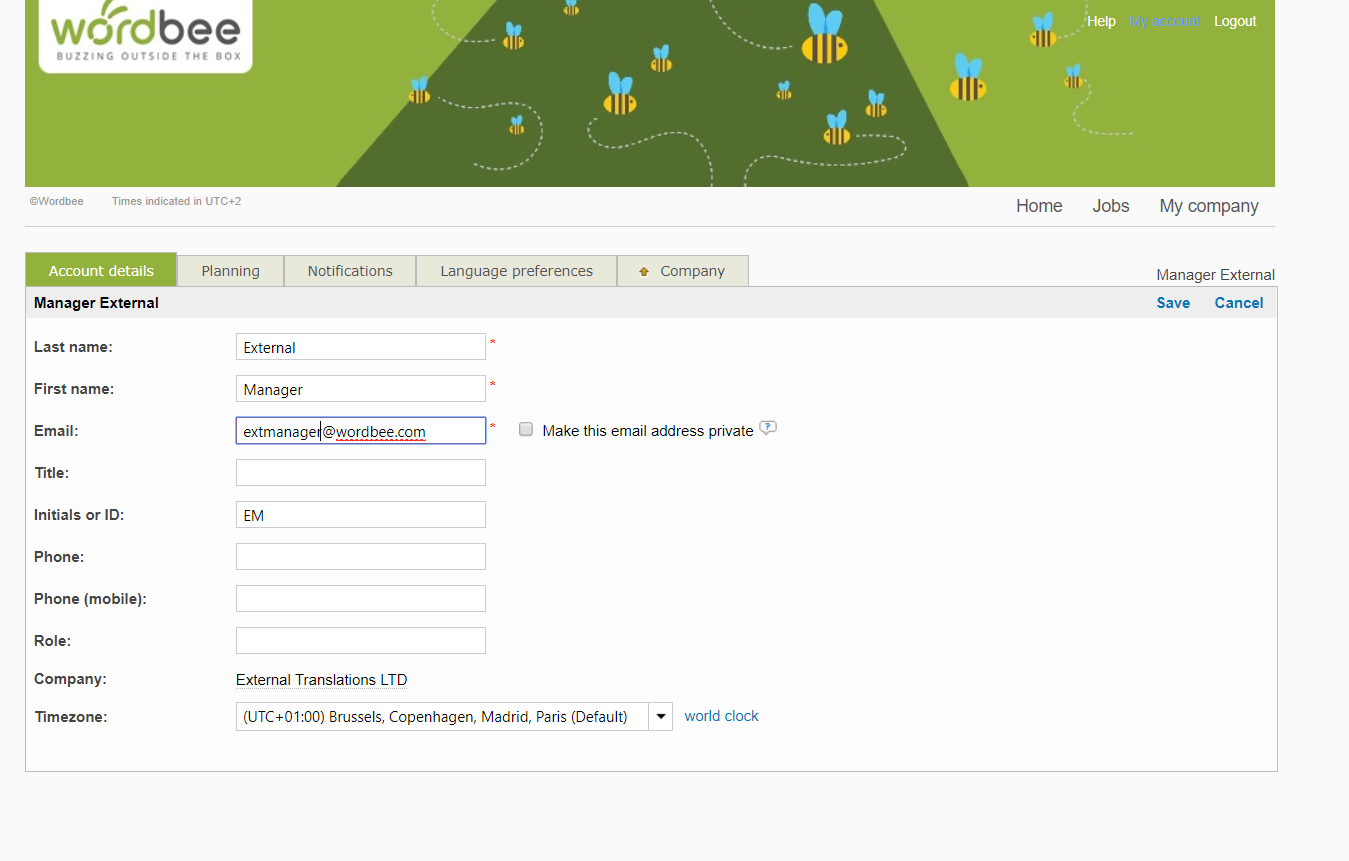The height and width of the screenshot is (861, 1349).
Task: Open the timezone selection combo box
Action: [442, 717]
